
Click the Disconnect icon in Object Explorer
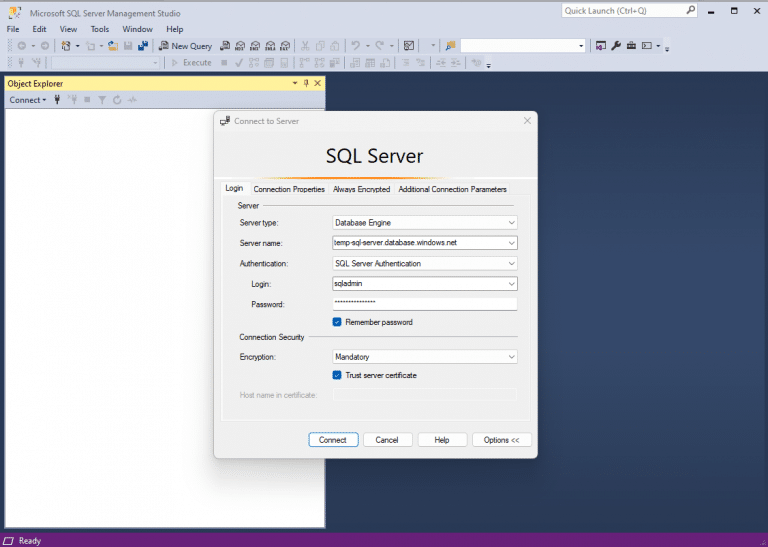(x=72, y=100)
